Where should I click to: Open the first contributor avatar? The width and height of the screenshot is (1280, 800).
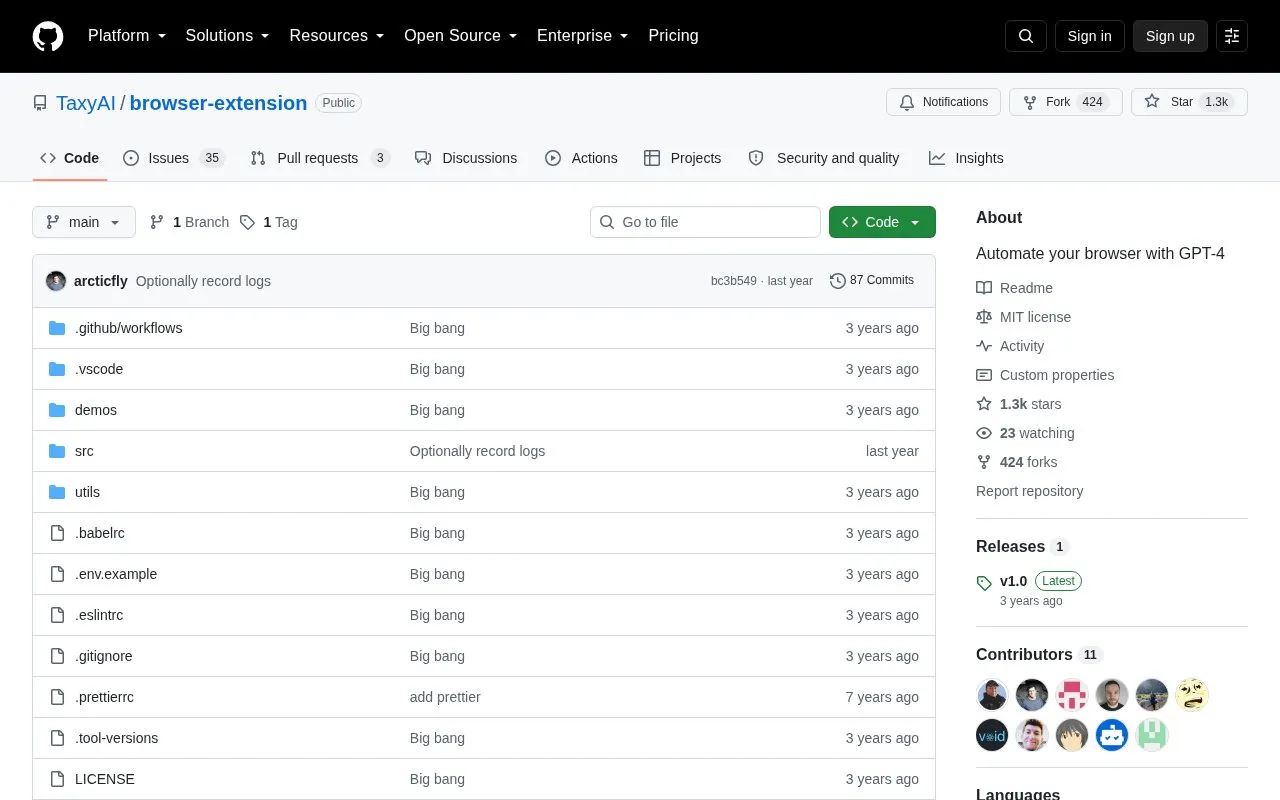click(992, 694)
